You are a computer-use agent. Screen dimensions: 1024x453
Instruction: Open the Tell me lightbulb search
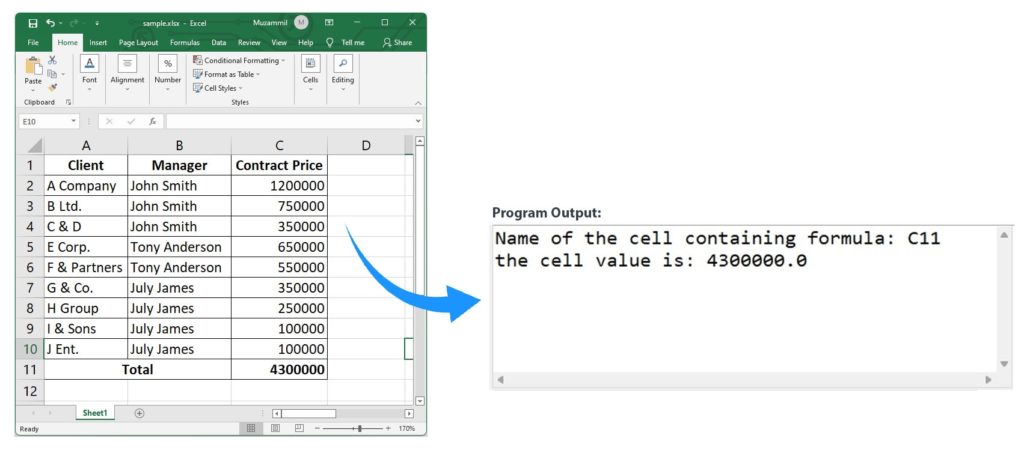(329, 43)
